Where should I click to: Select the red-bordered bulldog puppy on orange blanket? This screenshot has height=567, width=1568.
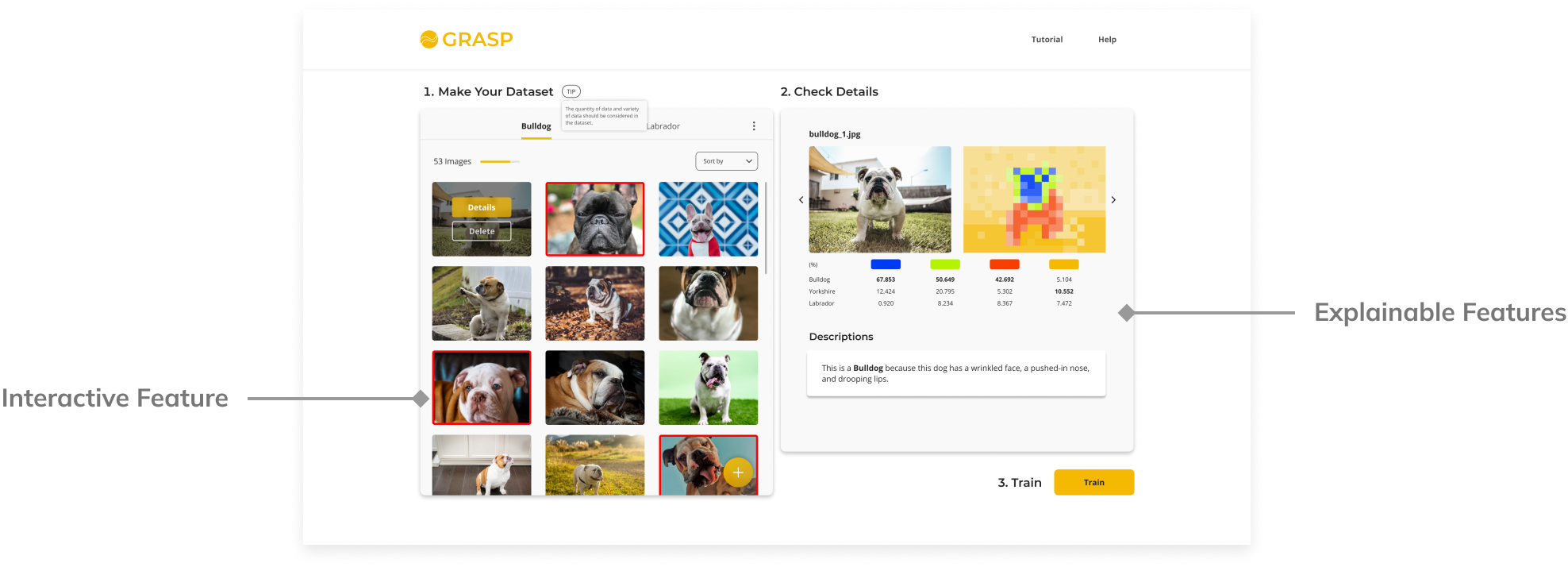pyautogui.click(x=482, y=388)
